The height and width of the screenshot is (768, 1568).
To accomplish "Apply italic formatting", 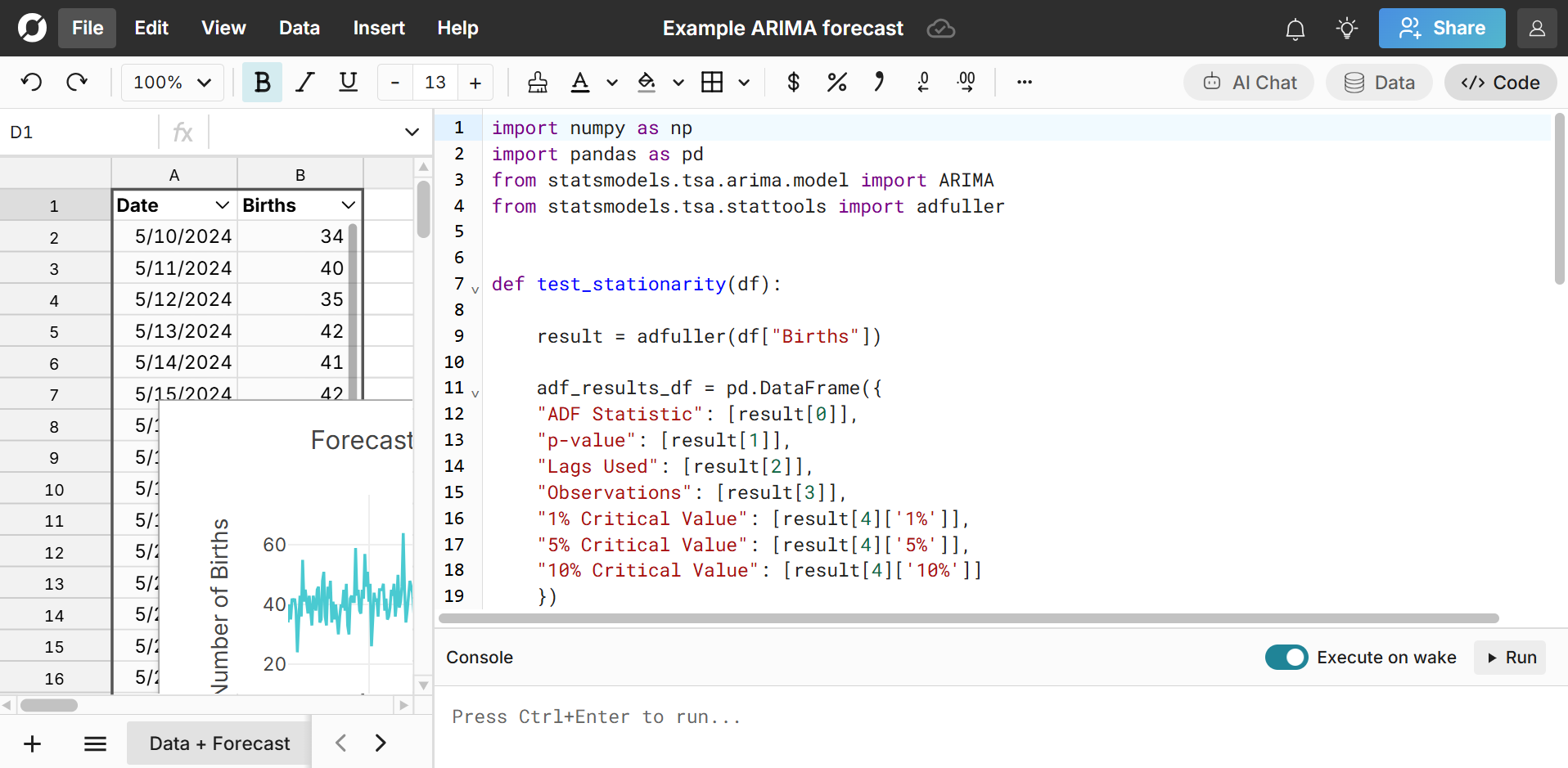I will (x=305, y=82).
